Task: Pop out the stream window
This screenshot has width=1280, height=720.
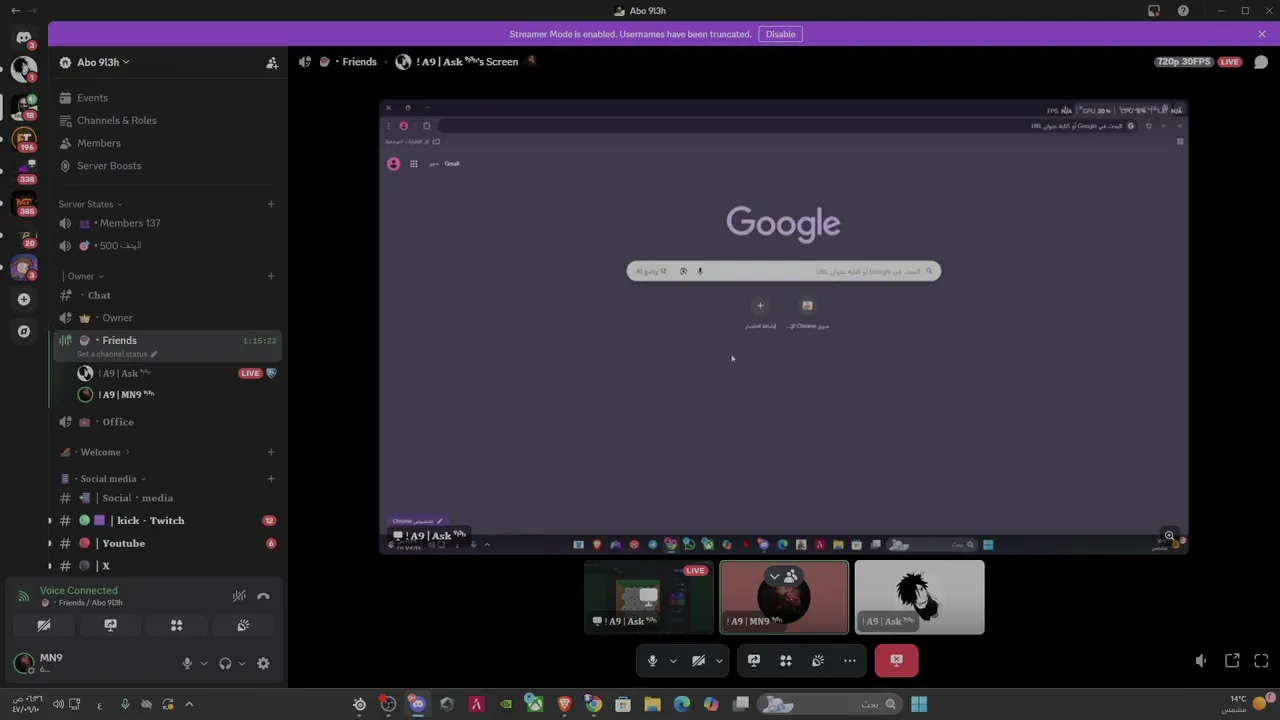Action: click(x=1232, y=660)
